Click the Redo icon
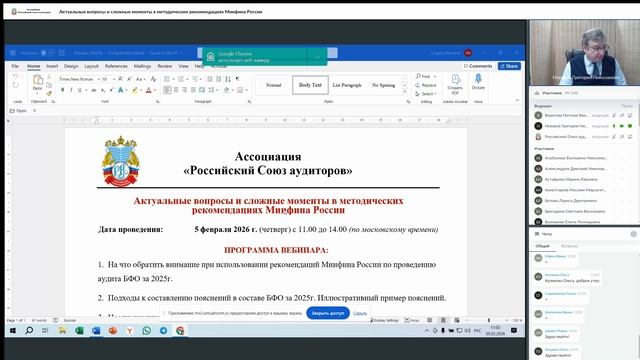The height and width of the screenshot is (360, 640). pyautogui.click(x=16, y=85)
